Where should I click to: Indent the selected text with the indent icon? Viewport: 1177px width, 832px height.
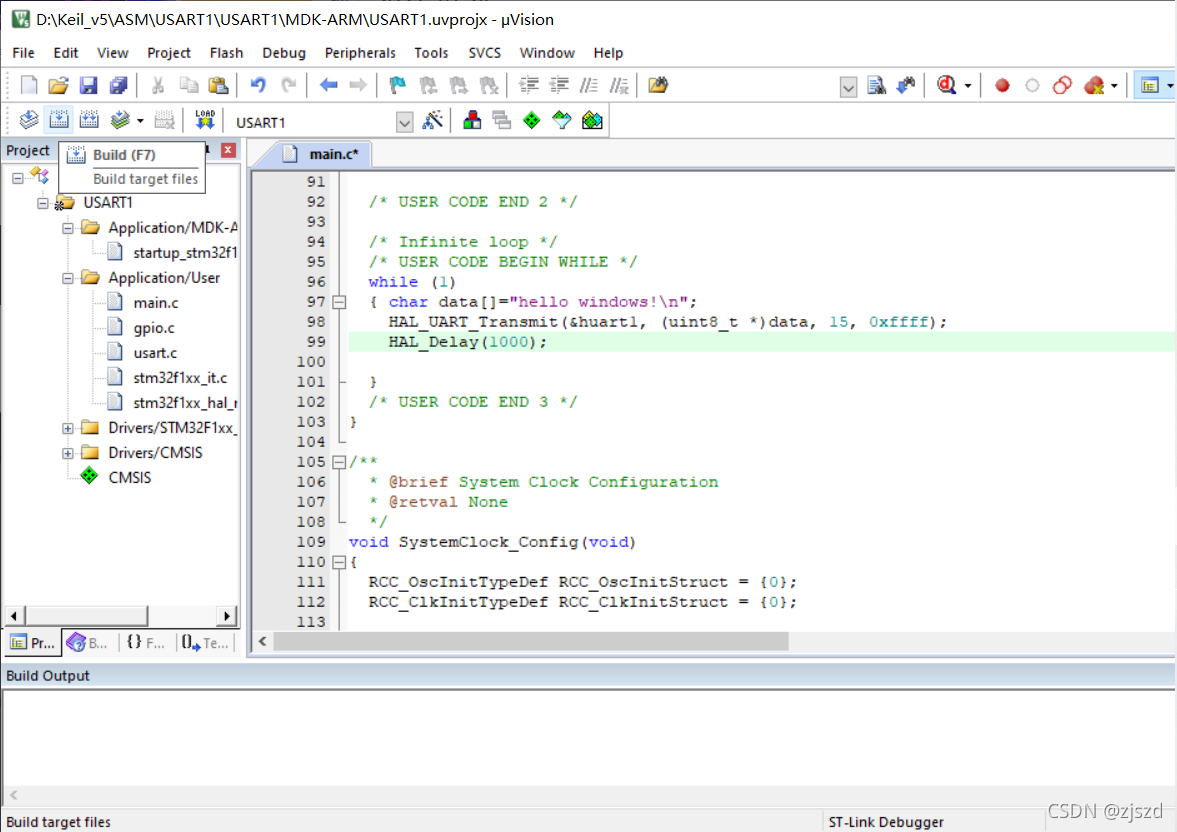click(x=528, y=85)
